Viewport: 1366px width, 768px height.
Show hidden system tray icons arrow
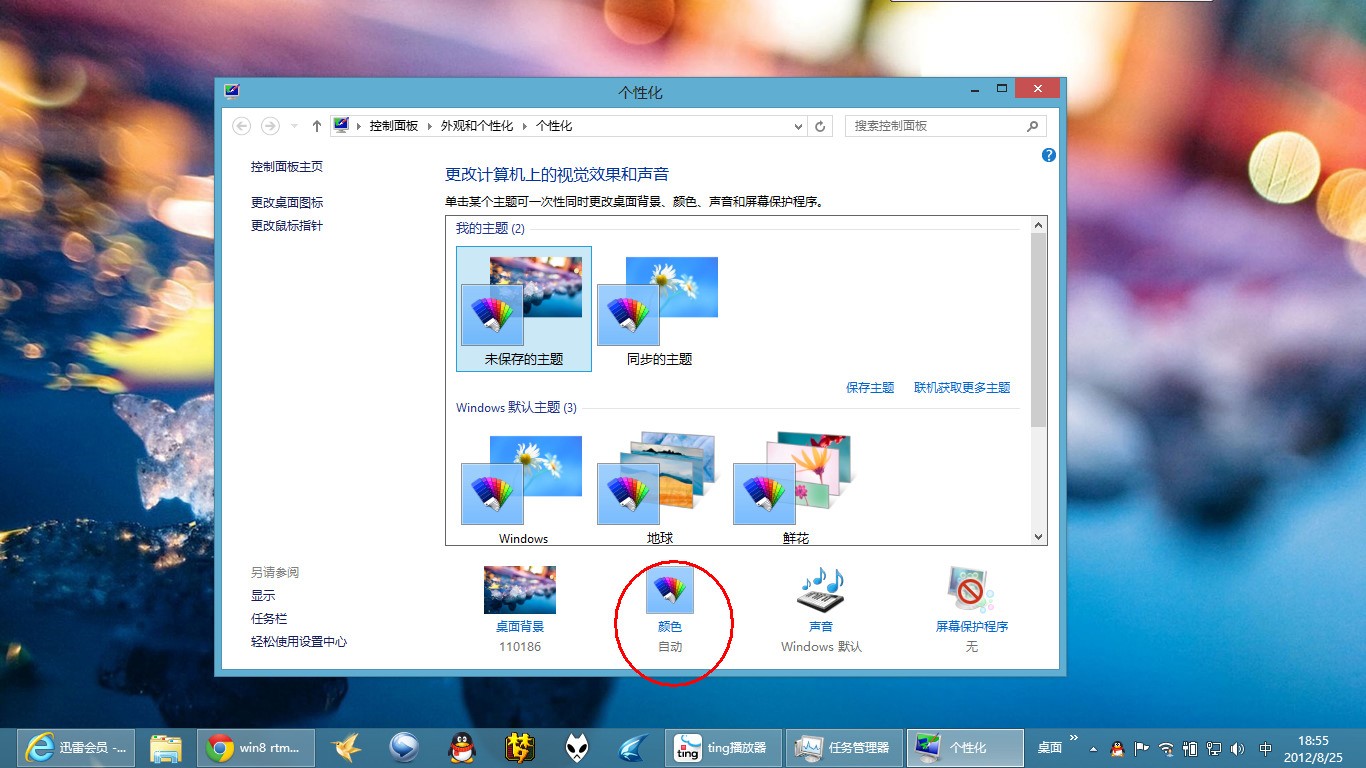(1093, 748)
